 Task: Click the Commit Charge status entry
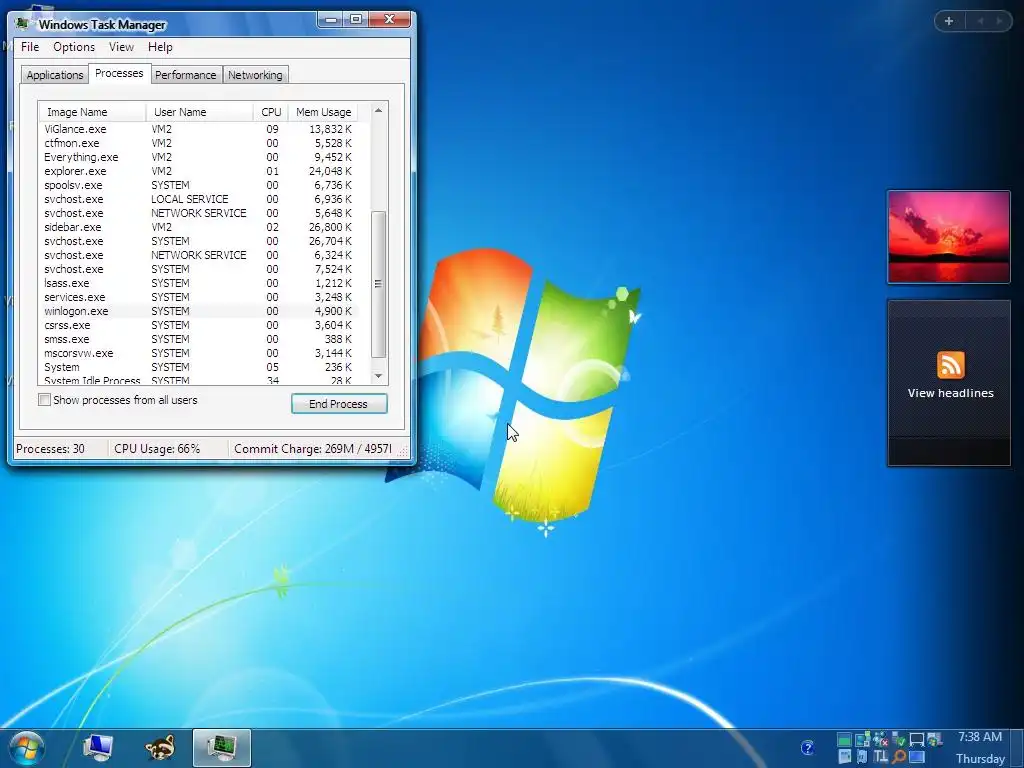[x=313, y=449]
